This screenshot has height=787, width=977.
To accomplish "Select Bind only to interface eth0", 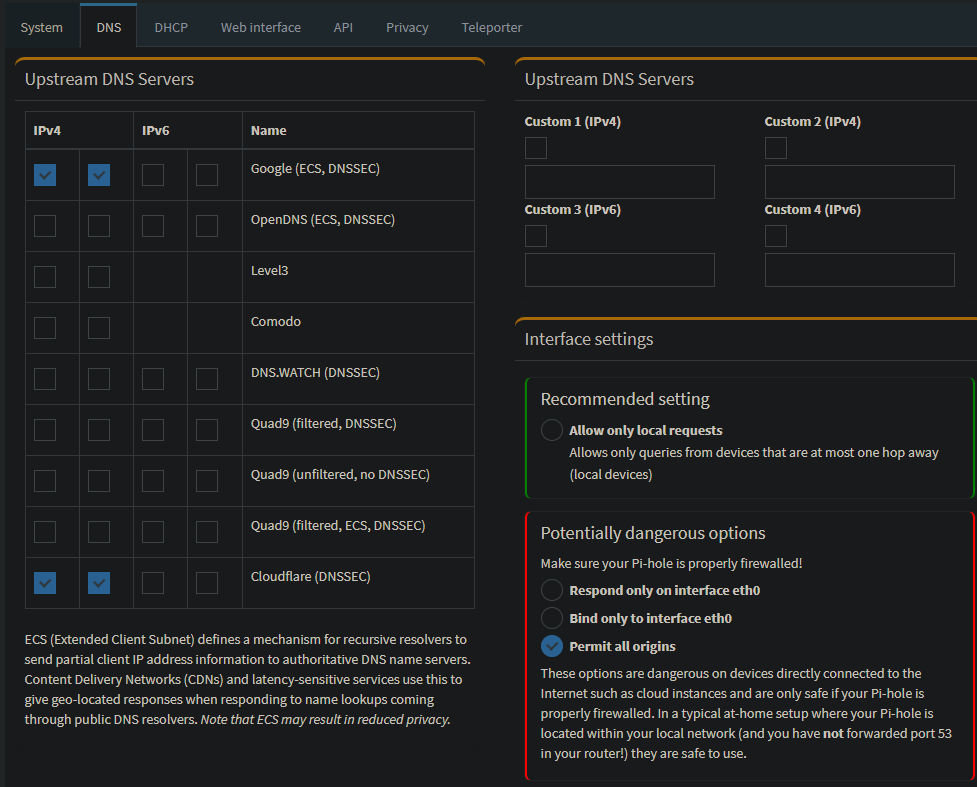I will pos(551,618).
